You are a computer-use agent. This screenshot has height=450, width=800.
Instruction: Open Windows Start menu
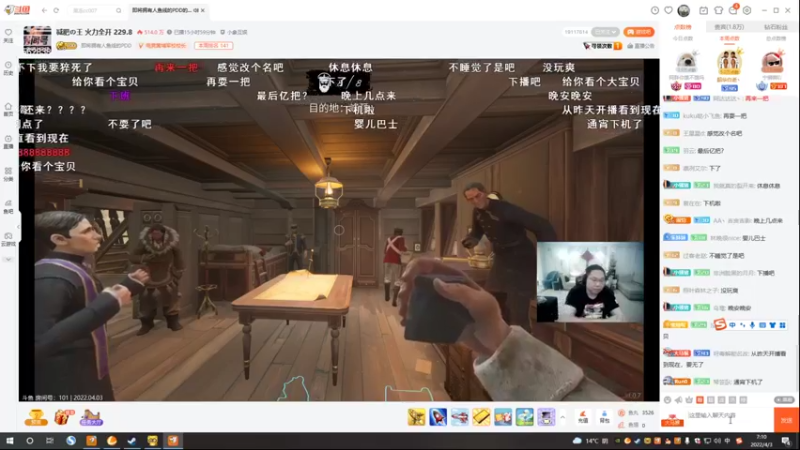pos(9,441)
